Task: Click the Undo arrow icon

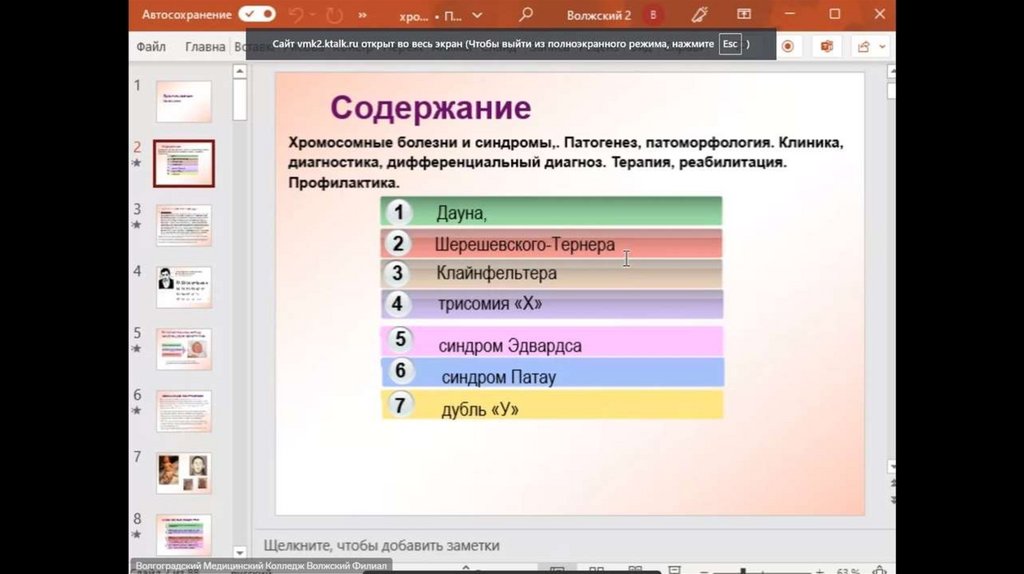Action: tap(297, 15)
